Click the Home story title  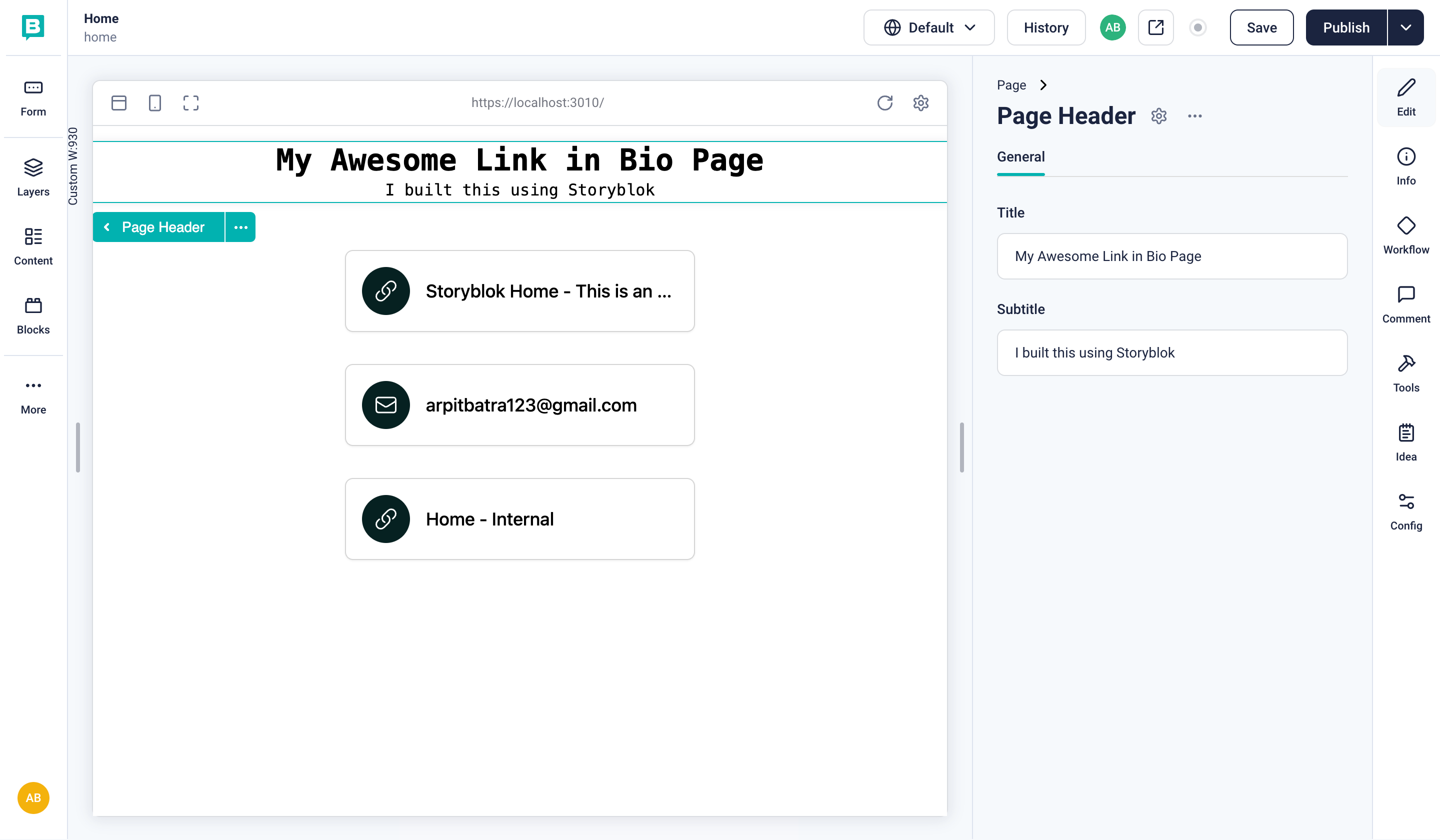coord(101,18)
